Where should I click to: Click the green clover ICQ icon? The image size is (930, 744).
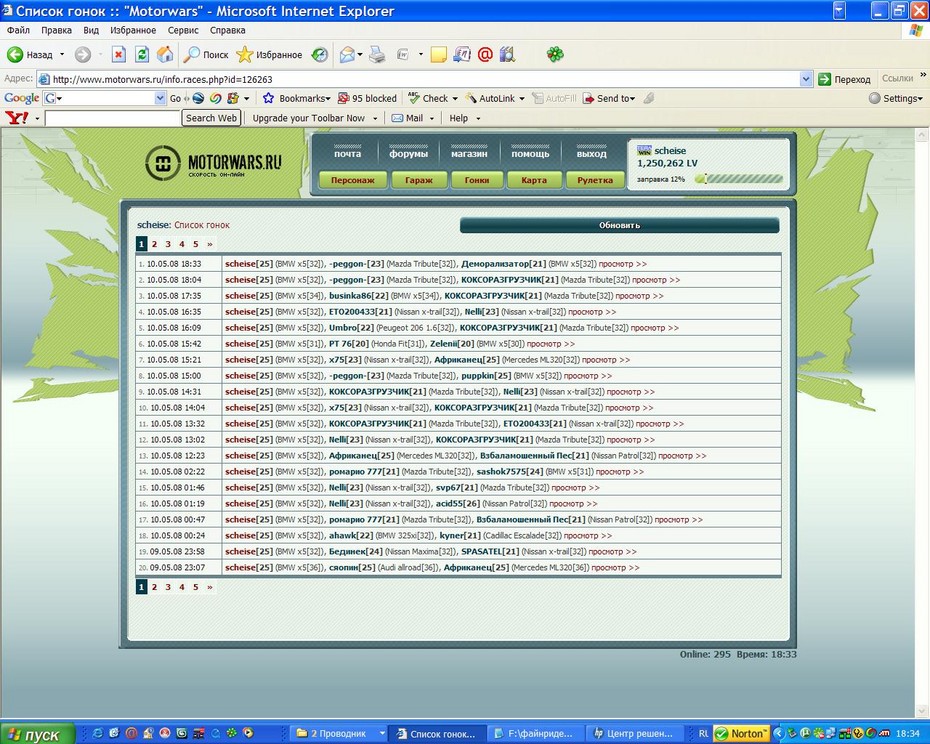tap(555, 55)
